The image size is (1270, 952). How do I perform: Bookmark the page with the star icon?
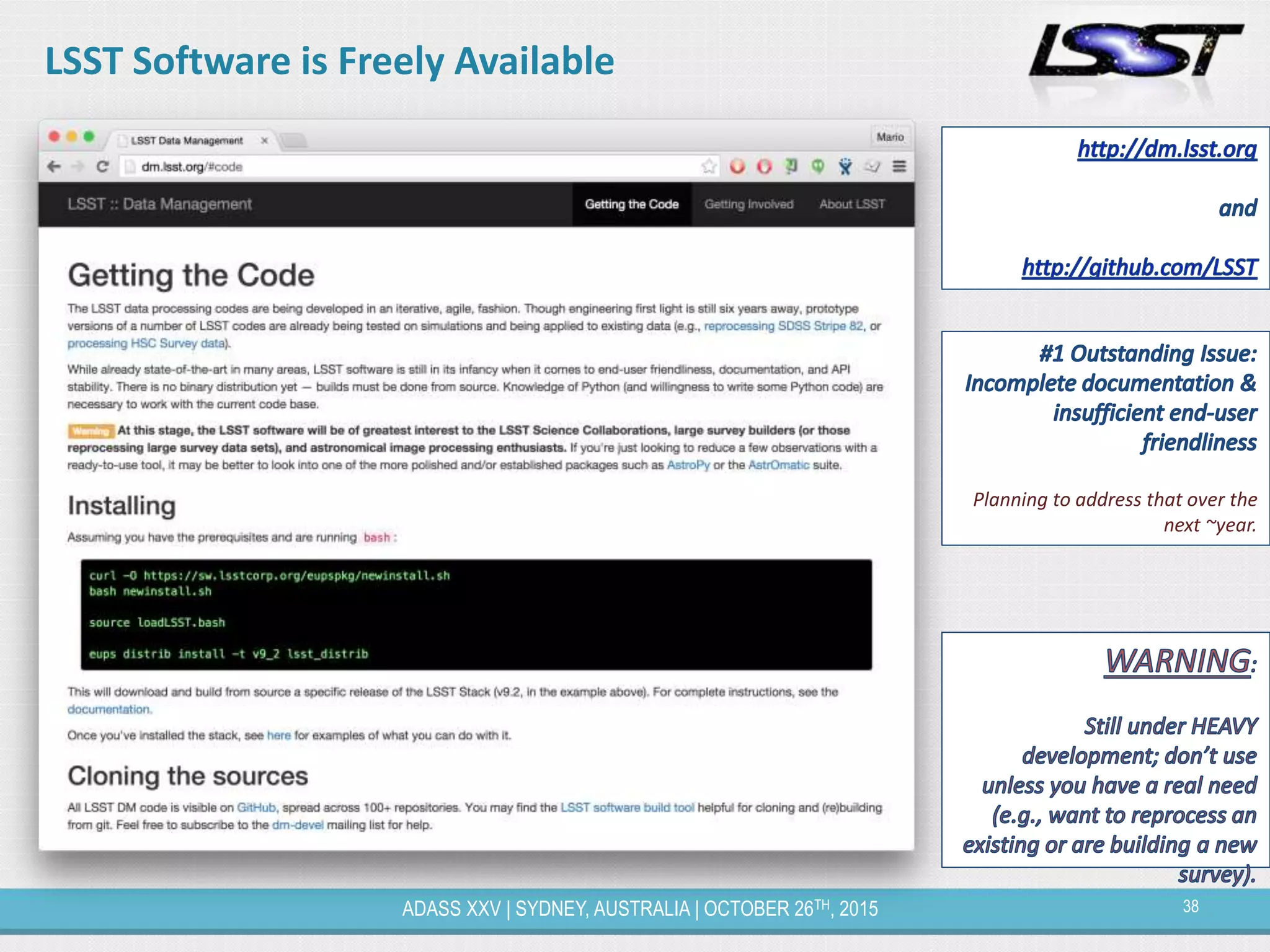click(709, 166)
